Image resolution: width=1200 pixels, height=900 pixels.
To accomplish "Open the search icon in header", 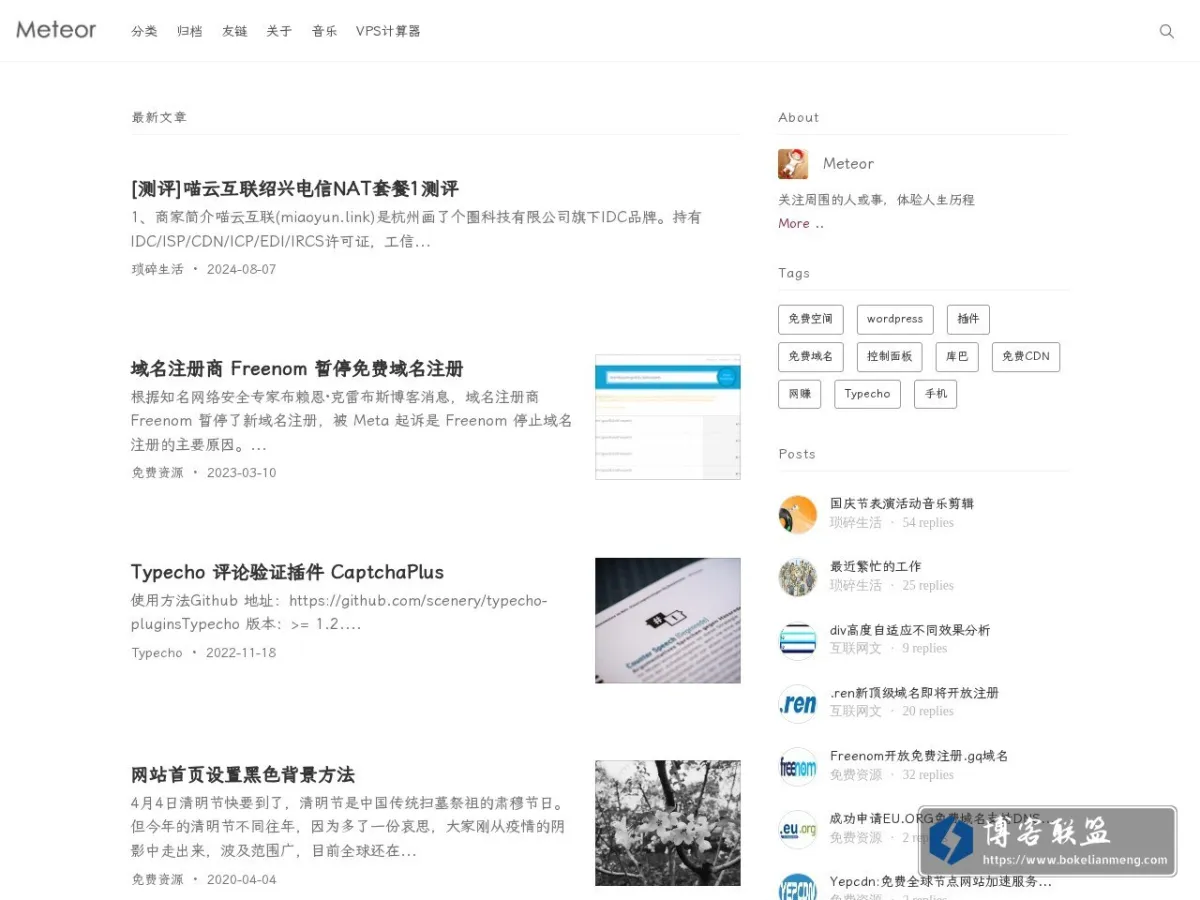I will pos(1166,31).
